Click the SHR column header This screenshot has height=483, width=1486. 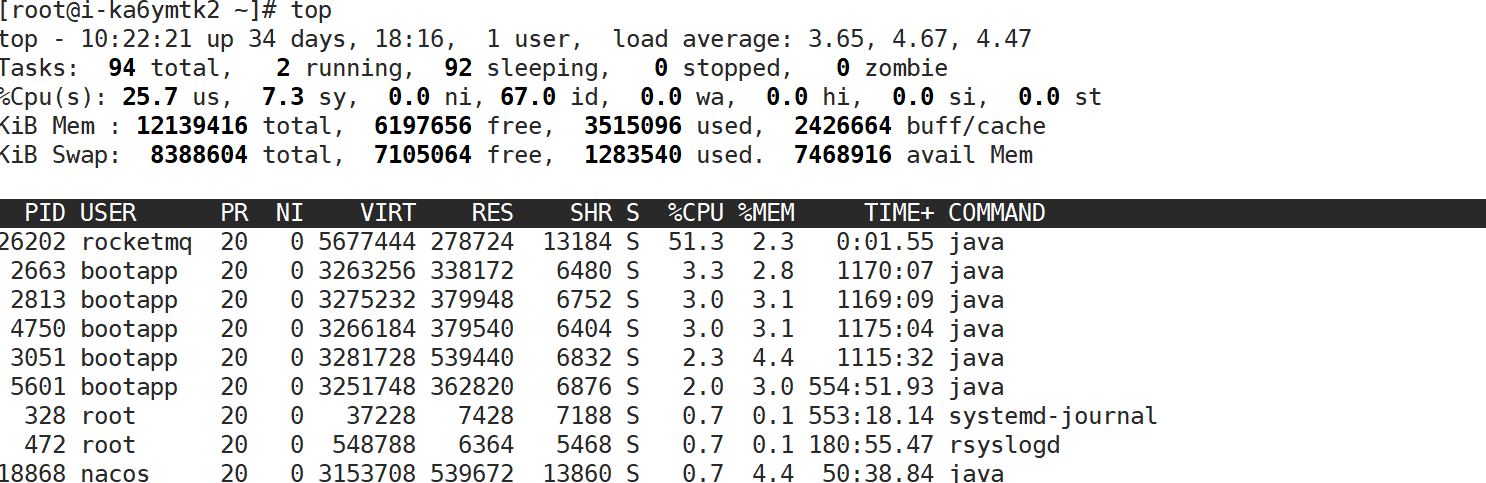tap(590, 213)
